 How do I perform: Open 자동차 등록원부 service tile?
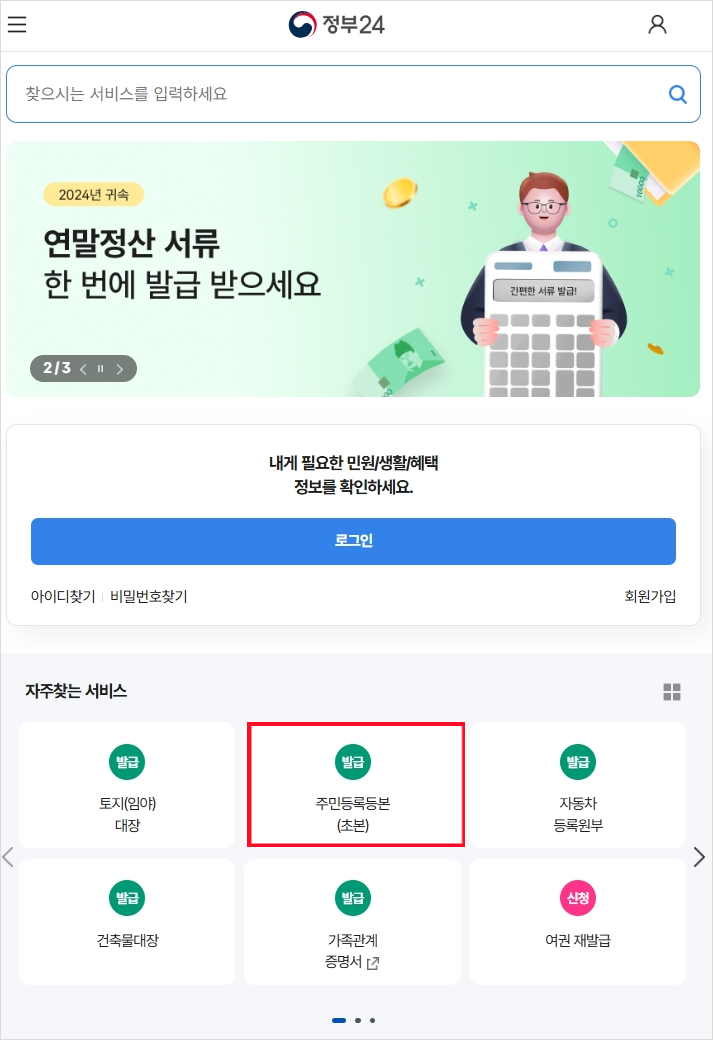578,785
